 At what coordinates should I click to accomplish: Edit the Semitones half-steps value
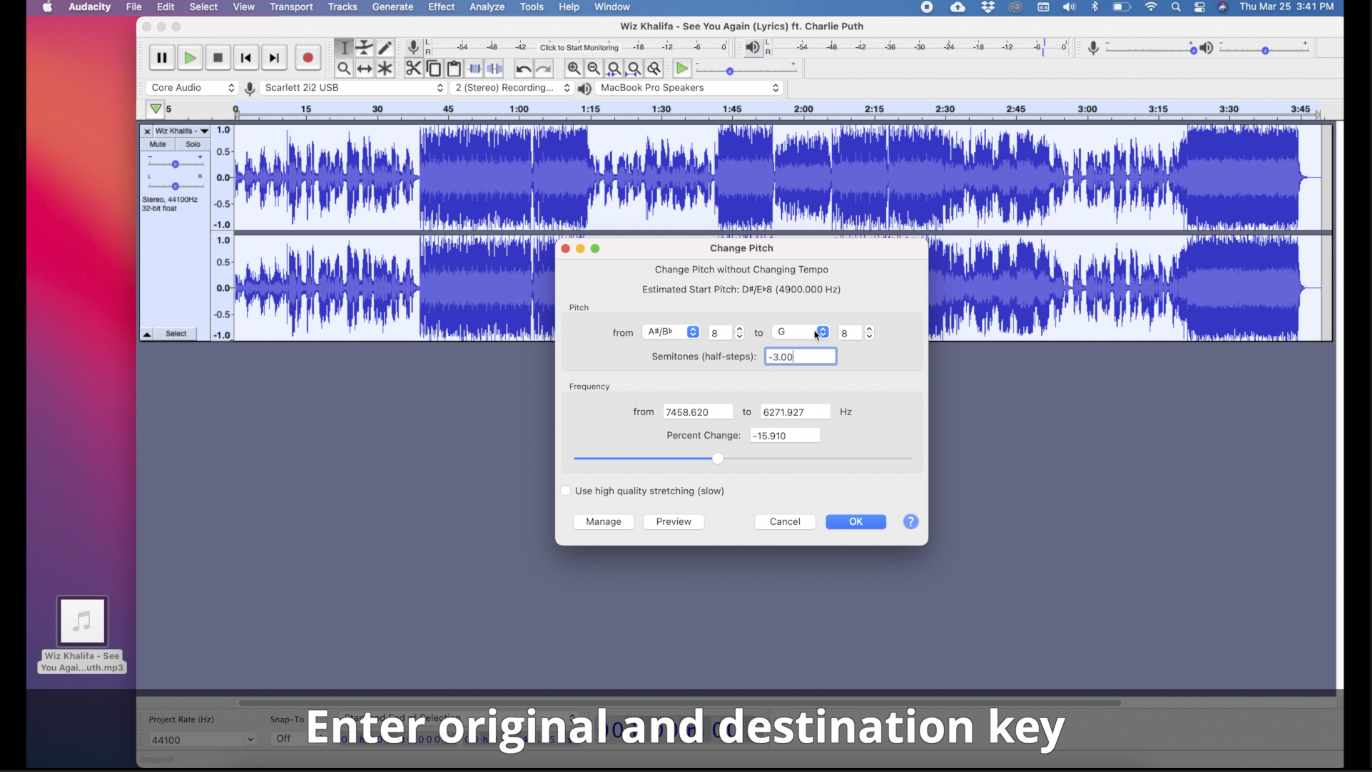(x=799, y=356)
